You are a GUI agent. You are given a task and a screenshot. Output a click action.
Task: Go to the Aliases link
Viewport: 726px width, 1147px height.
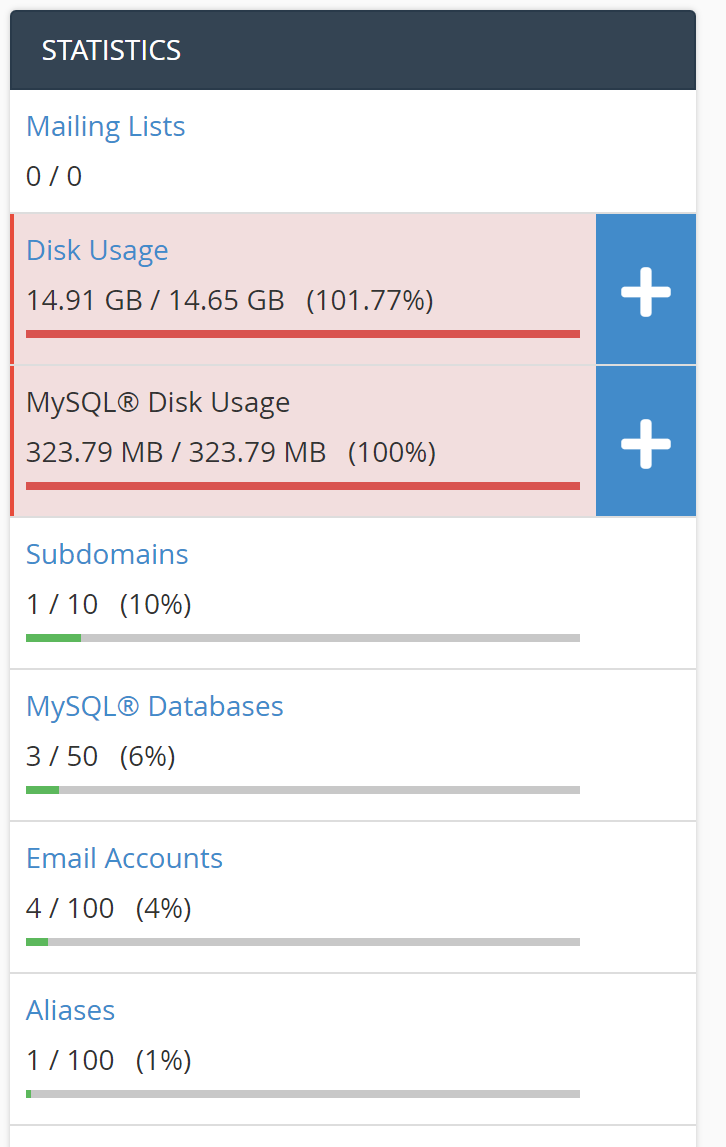coord(70,1010)
